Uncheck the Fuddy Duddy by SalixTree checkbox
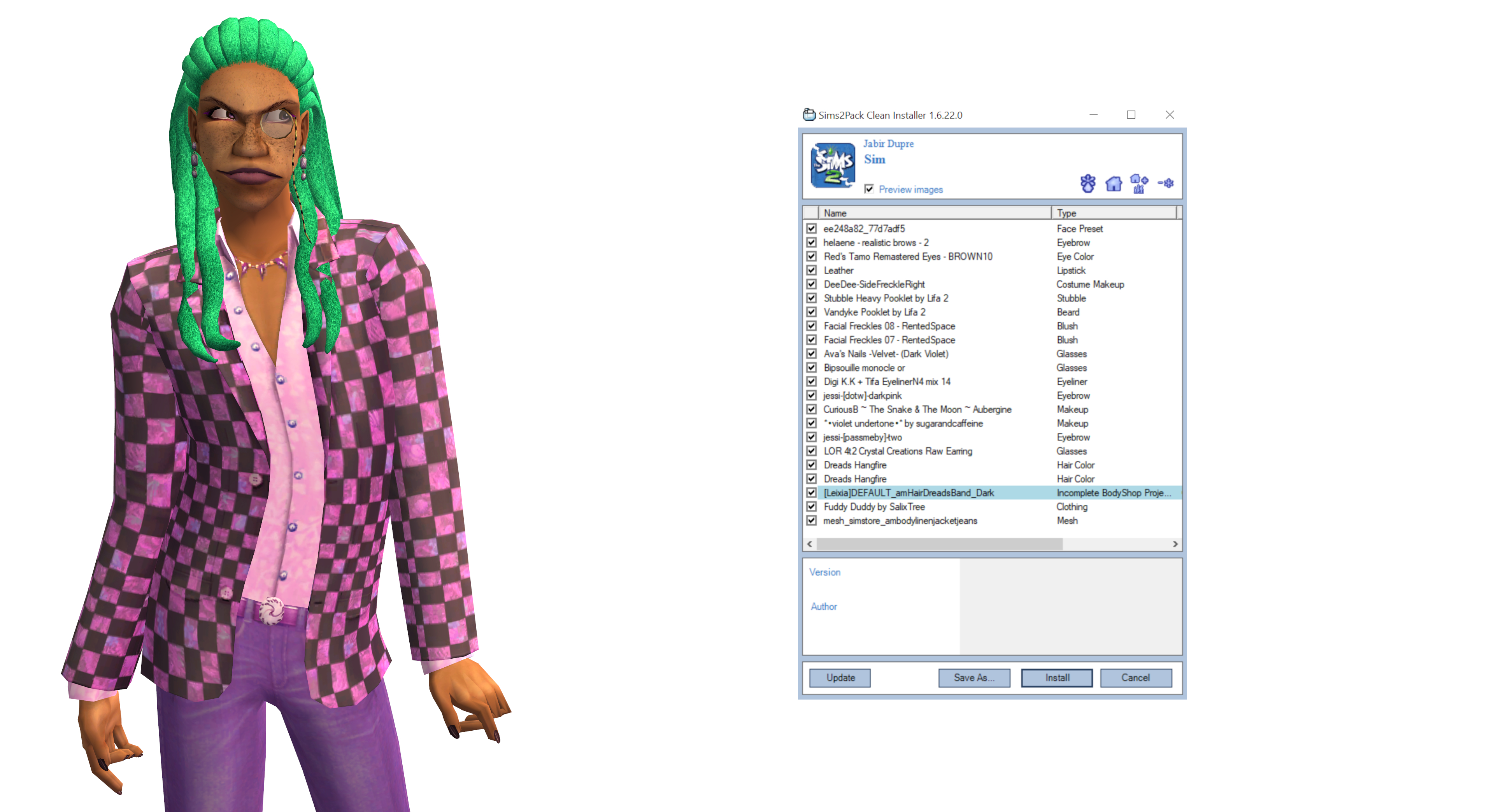 click(812, 506)
